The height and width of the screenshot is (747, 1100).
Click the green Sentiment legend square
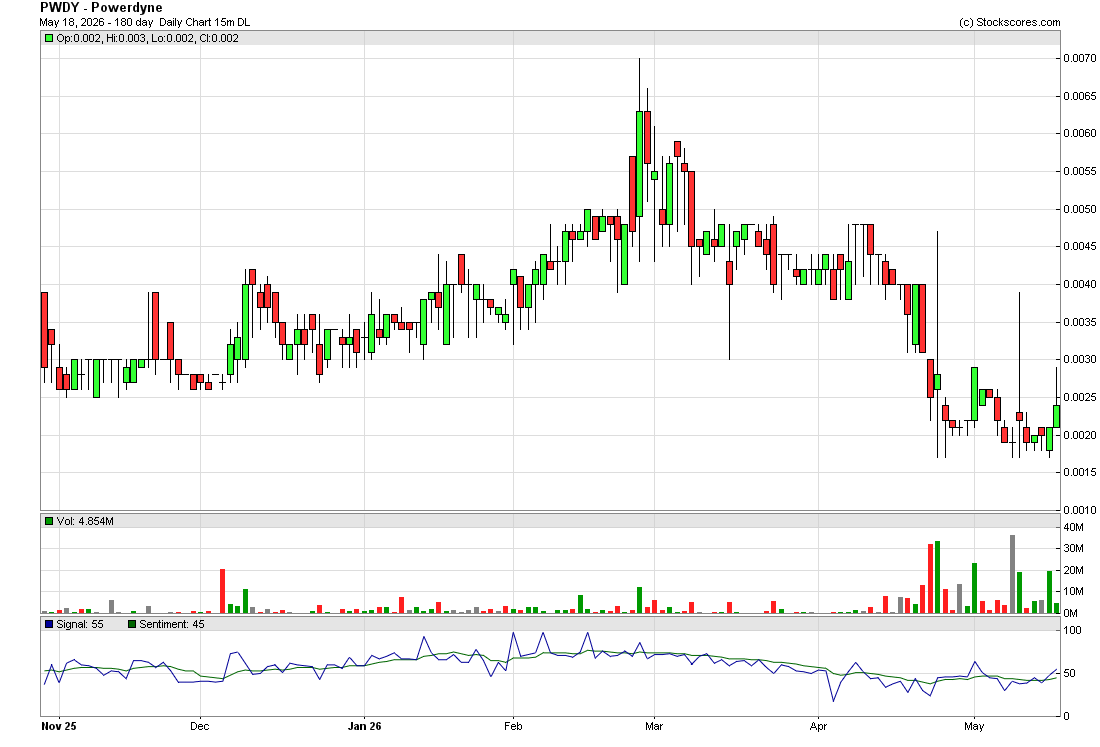tap(132, 624)
